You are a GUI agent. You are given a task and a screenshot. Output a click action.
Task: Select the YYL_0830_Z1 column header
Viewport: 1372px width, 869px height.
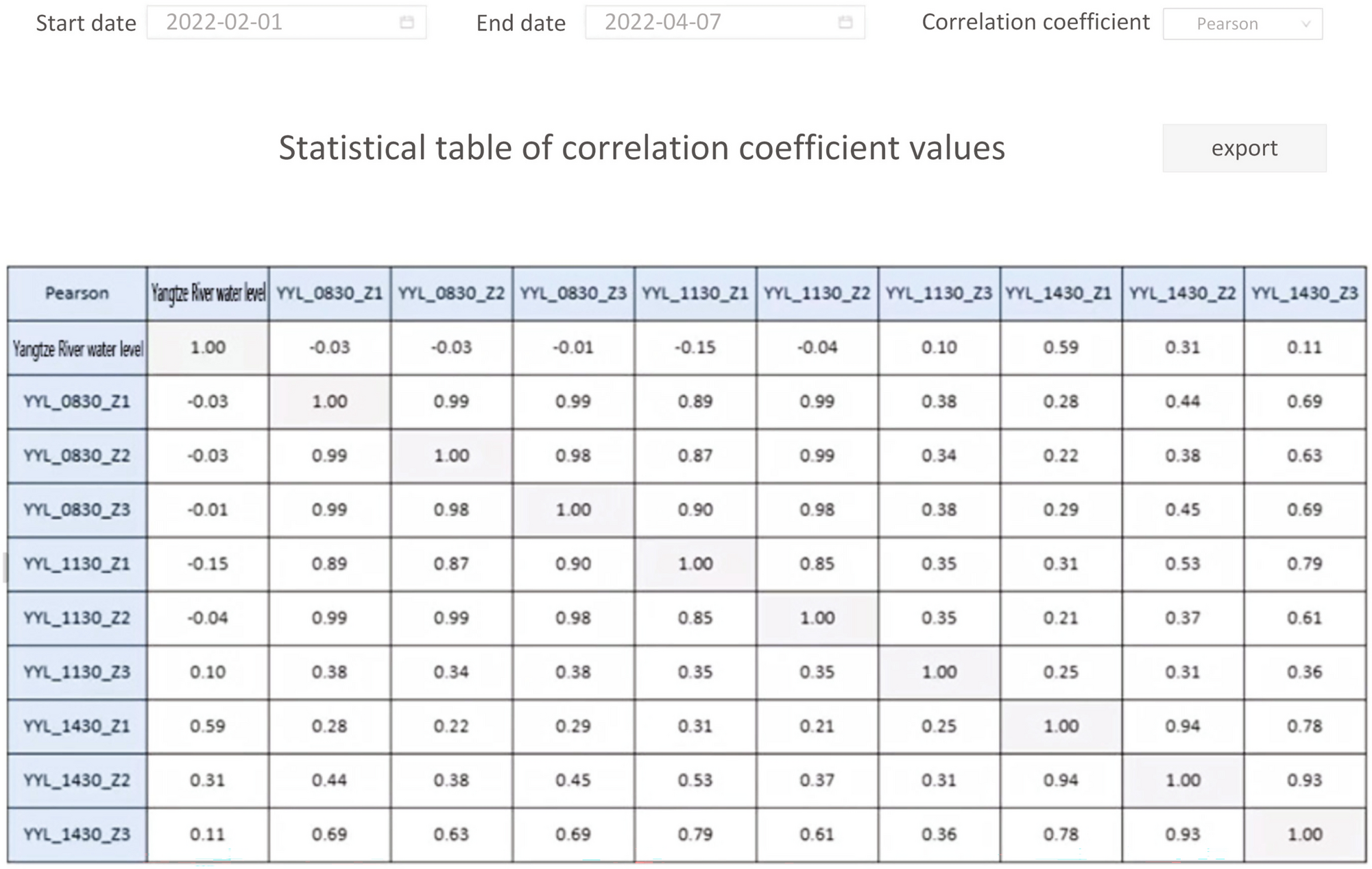(330, 294)
